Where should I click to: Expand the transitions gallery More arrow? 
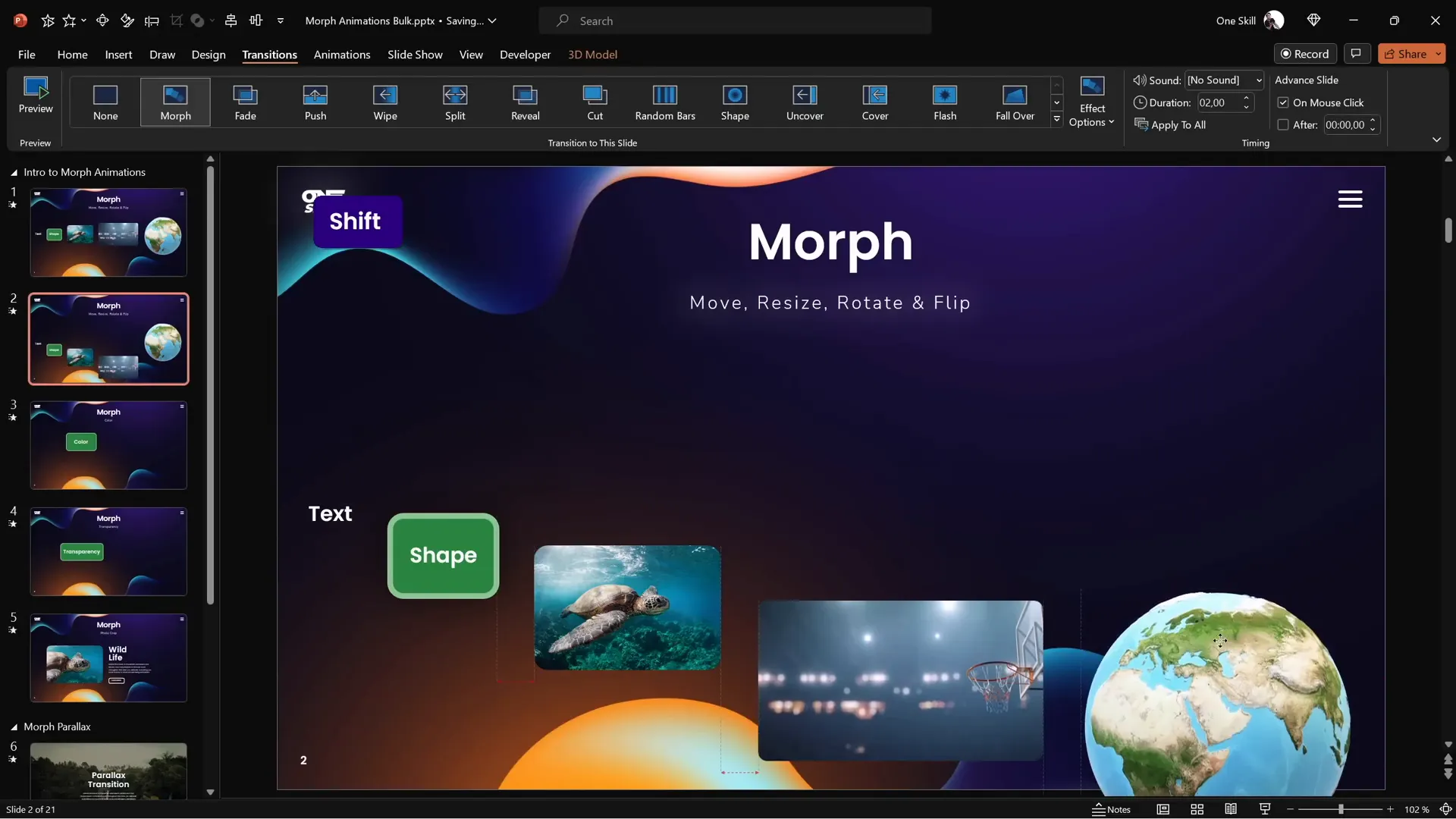pyautogui.click(x=1056, y=119)
